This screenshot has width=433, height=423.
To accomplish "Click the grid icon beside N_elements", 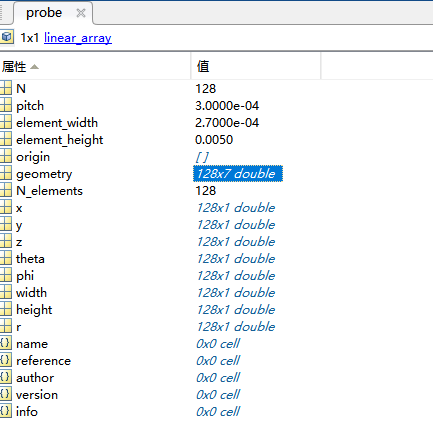I will pyautogui.click(x=5, y=190).
